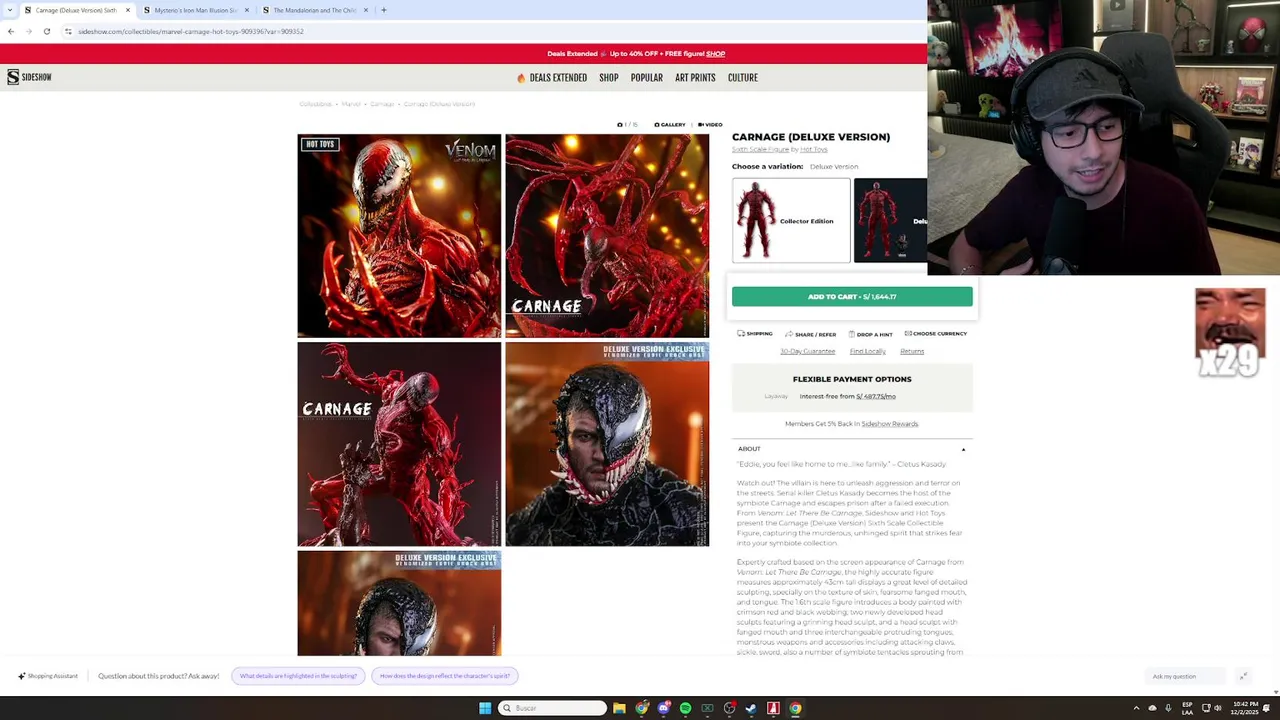The width and height of the screenshot is (1280, 720).
Task: Reload the page with refresh icon
Action: [x=47, y=31]
